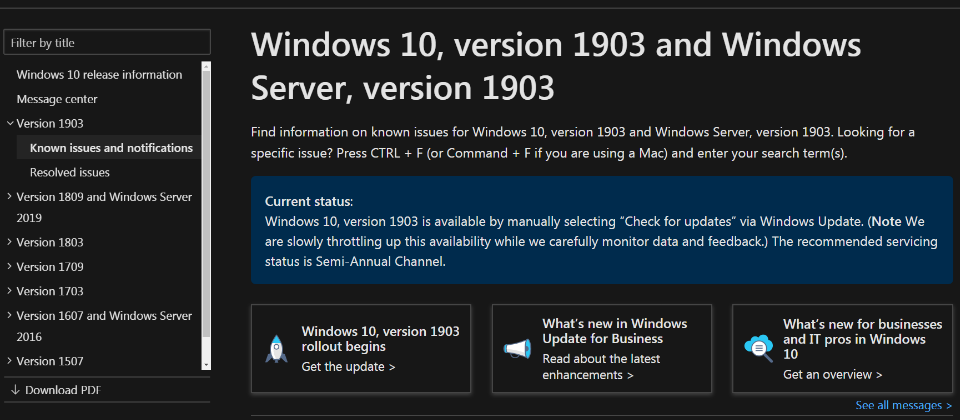
Task: Open the Version 1703 entry
Action: coord(50,291)
